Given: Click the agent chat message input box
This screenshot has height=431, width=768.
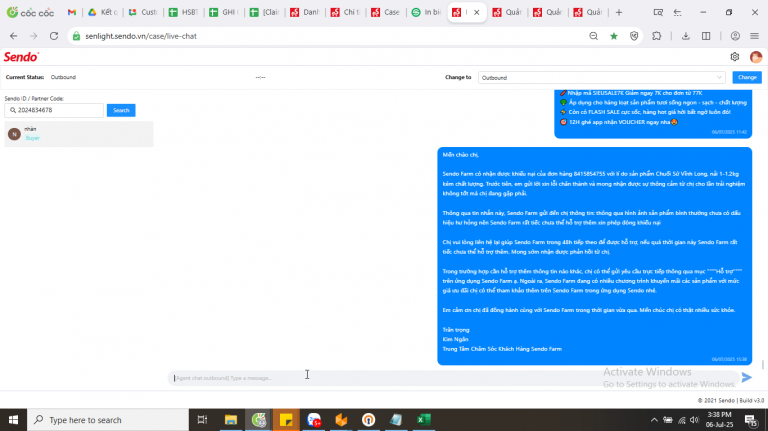Looking at the screenshot, I should click(453, 378).
